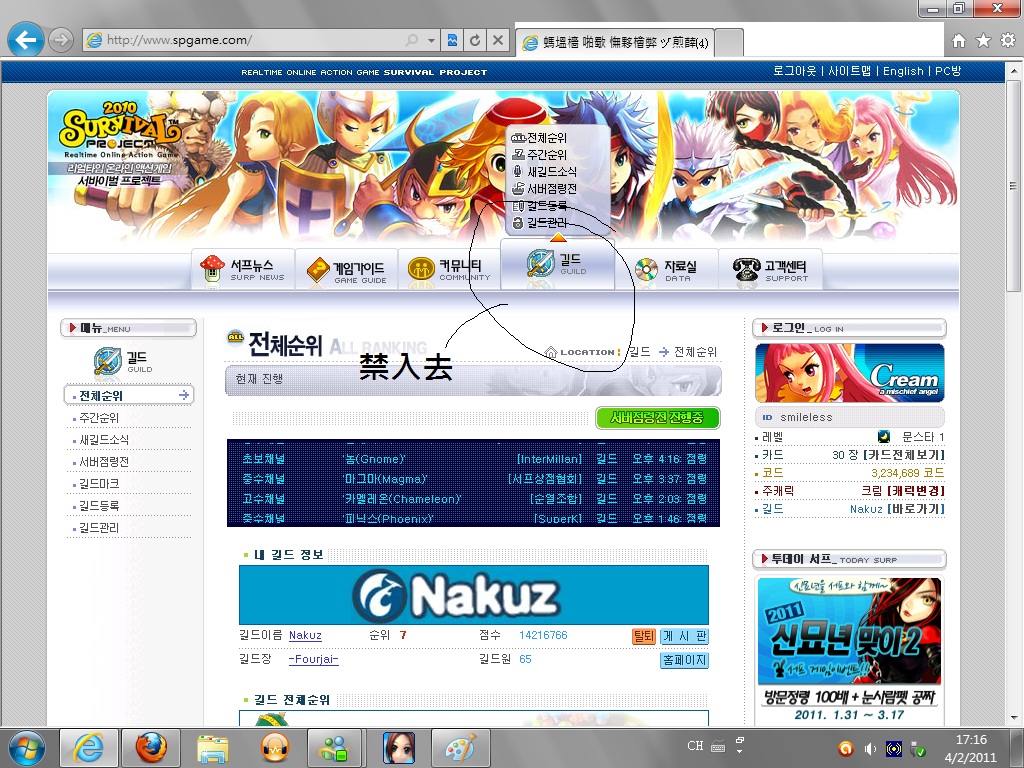Image resolution: width=1024 pixels, height=768 pixels.
Task: Open 길드등록 in left sidebar menu
Action: point(99,506)
